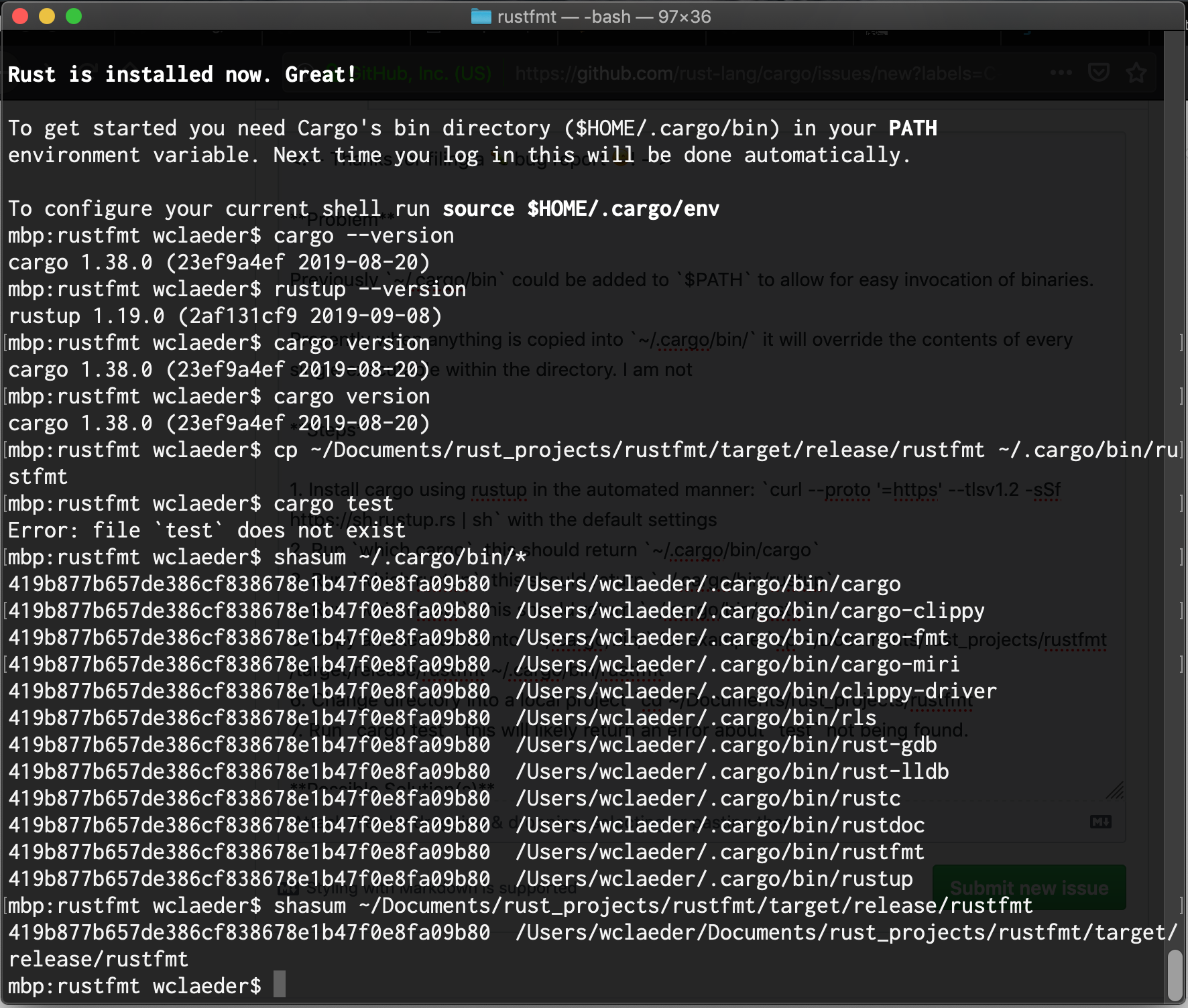The width and height of the screenshot is (1188, 1008).
Task: Click path ending in rust-gdb
Action: point(726,745)
